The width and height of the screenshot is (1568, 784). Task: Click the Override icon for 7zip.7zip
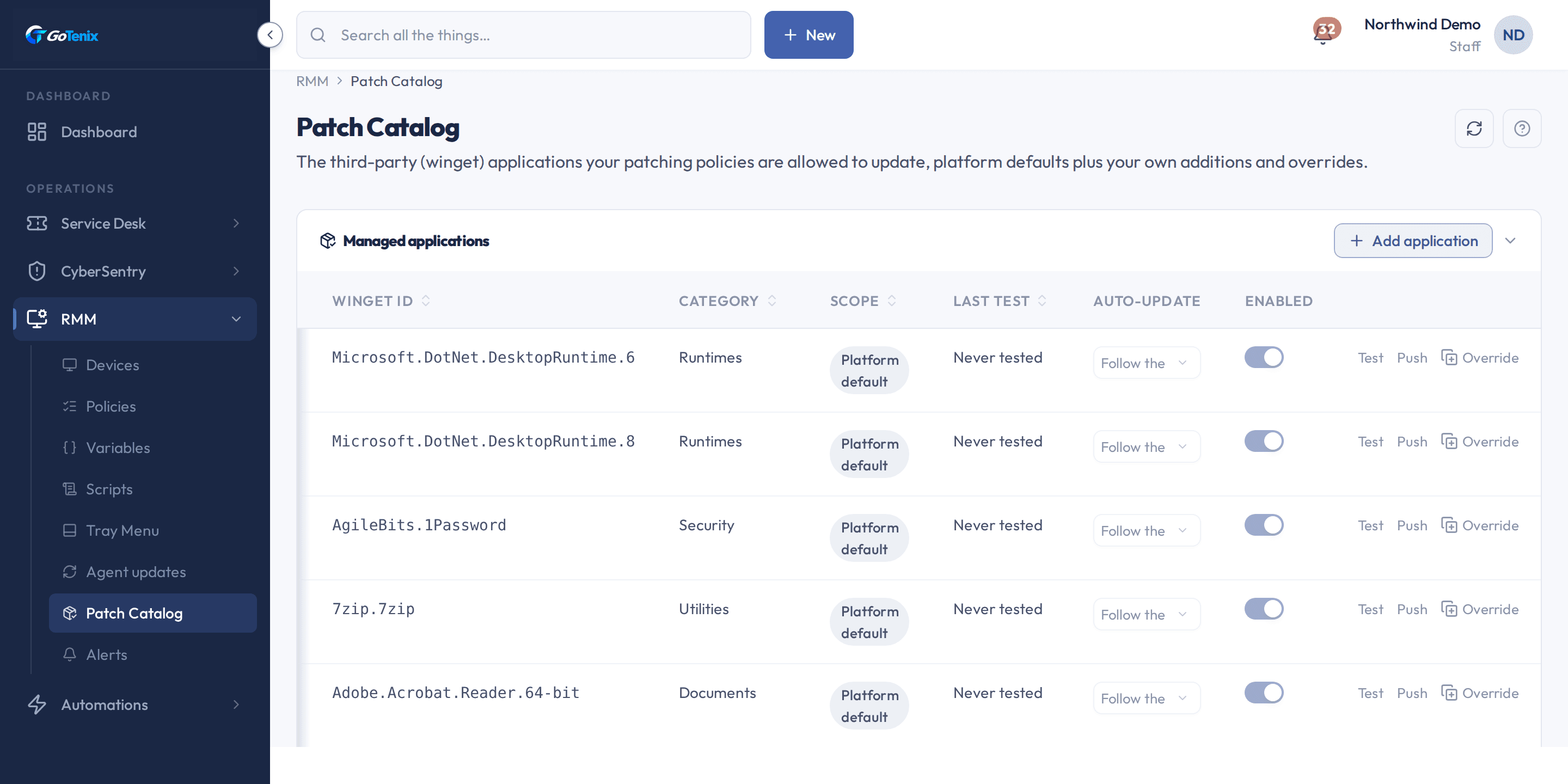(1449, 609)
